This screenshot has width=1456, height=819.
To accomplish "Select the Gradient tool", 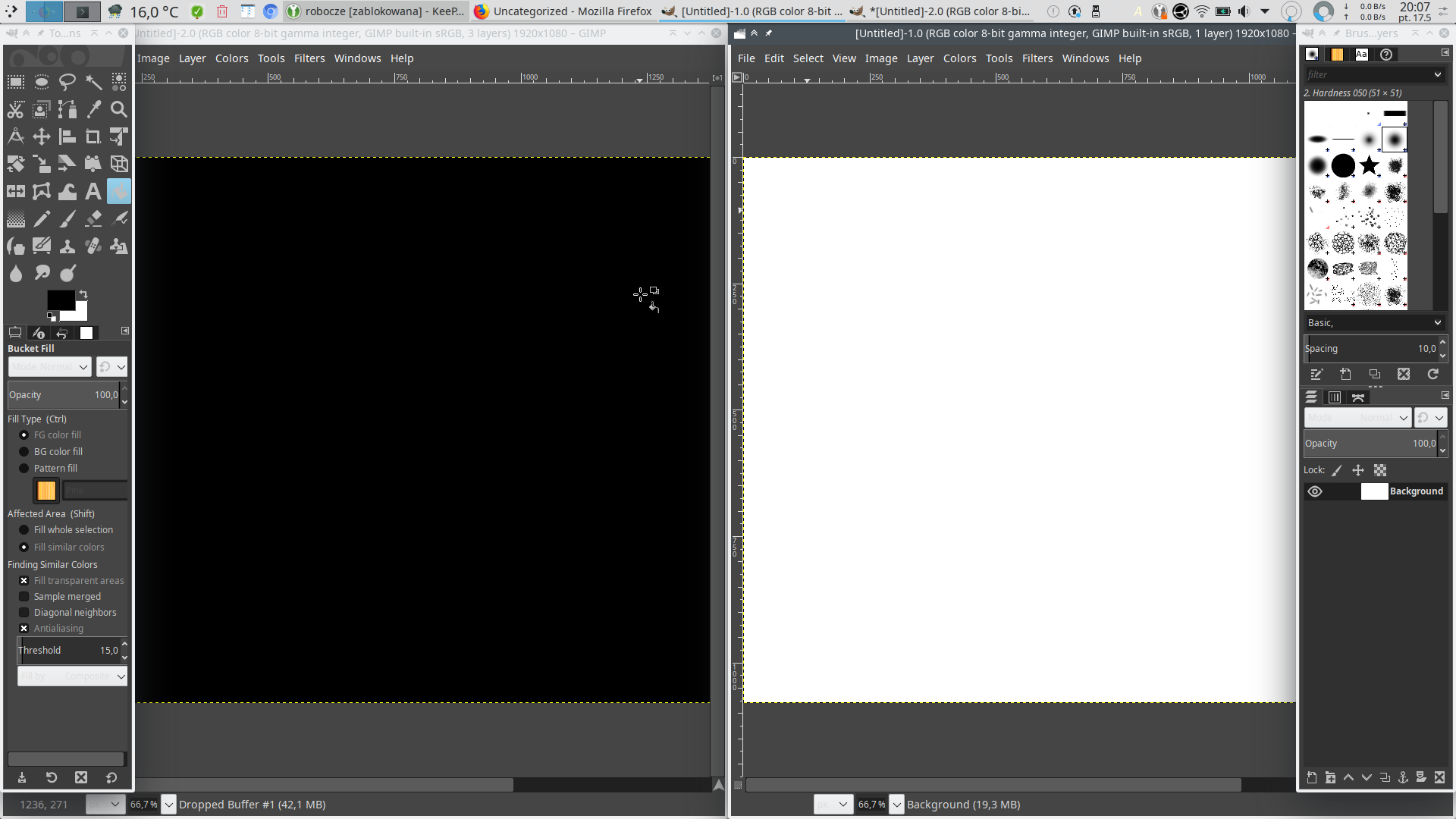I will [x=16, y=219].
